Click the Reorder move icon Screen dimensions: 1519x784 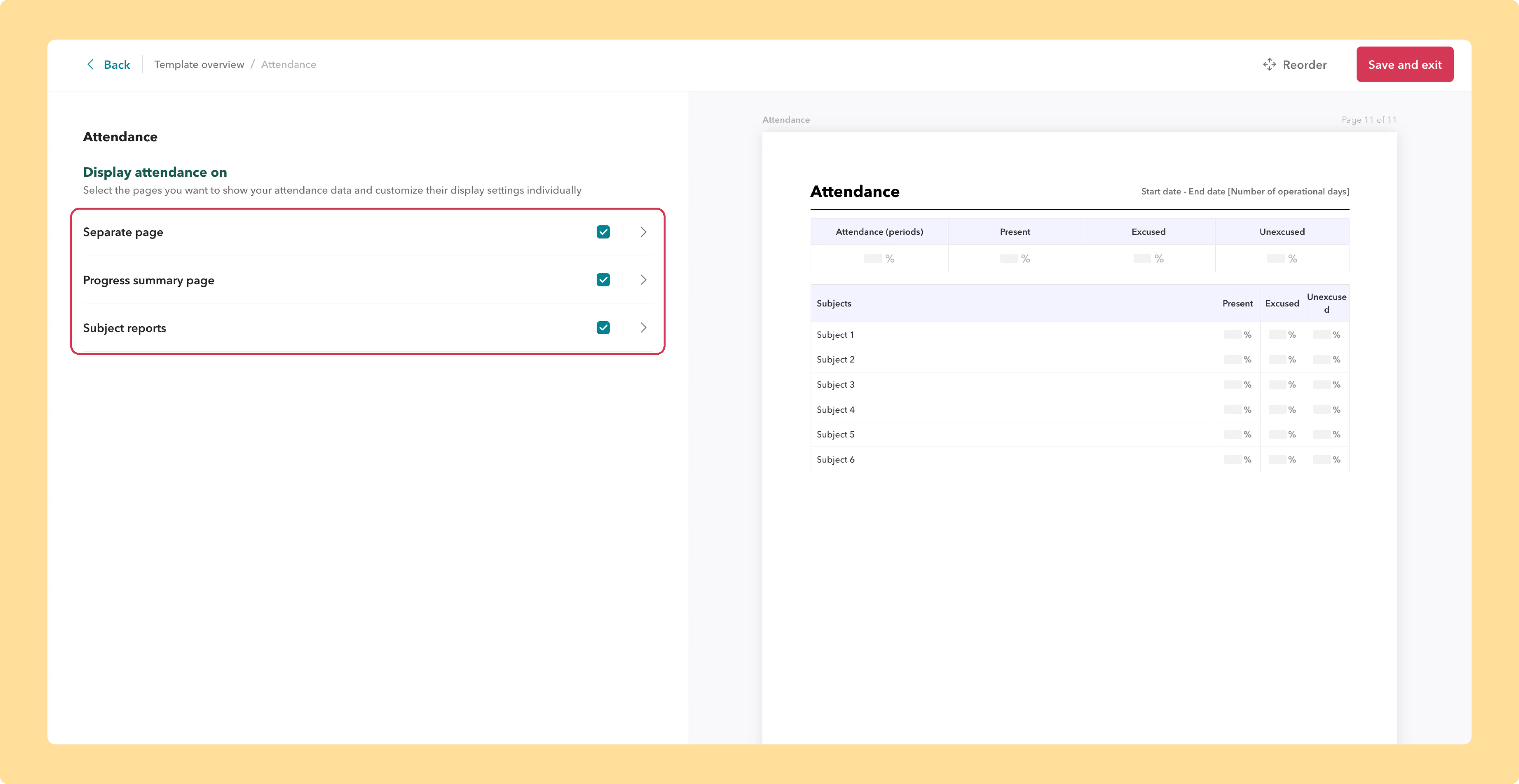click(1269, 64)
